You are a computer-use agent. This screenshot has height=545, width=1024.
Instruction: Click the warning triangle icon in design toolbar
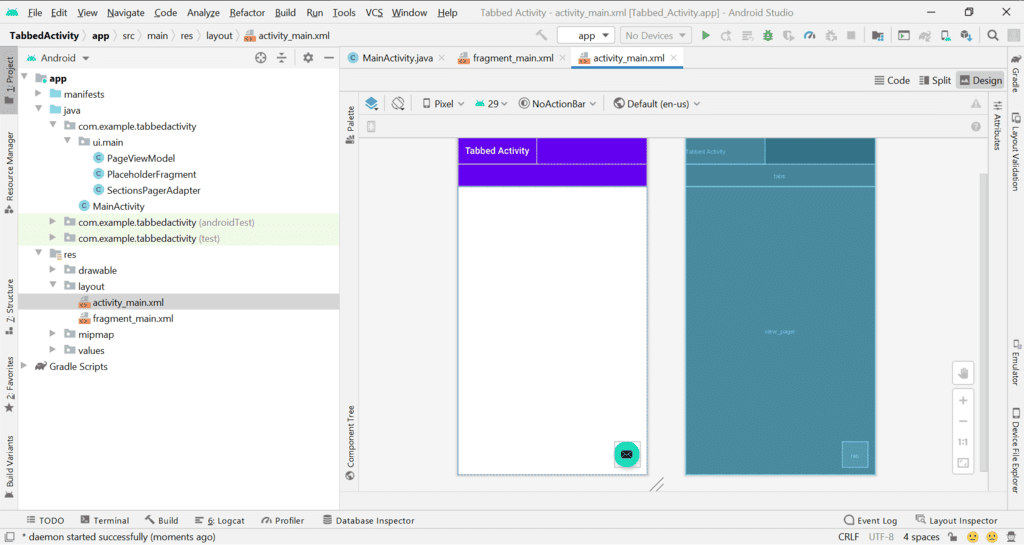pyautogui.click(x=976, y=103)
